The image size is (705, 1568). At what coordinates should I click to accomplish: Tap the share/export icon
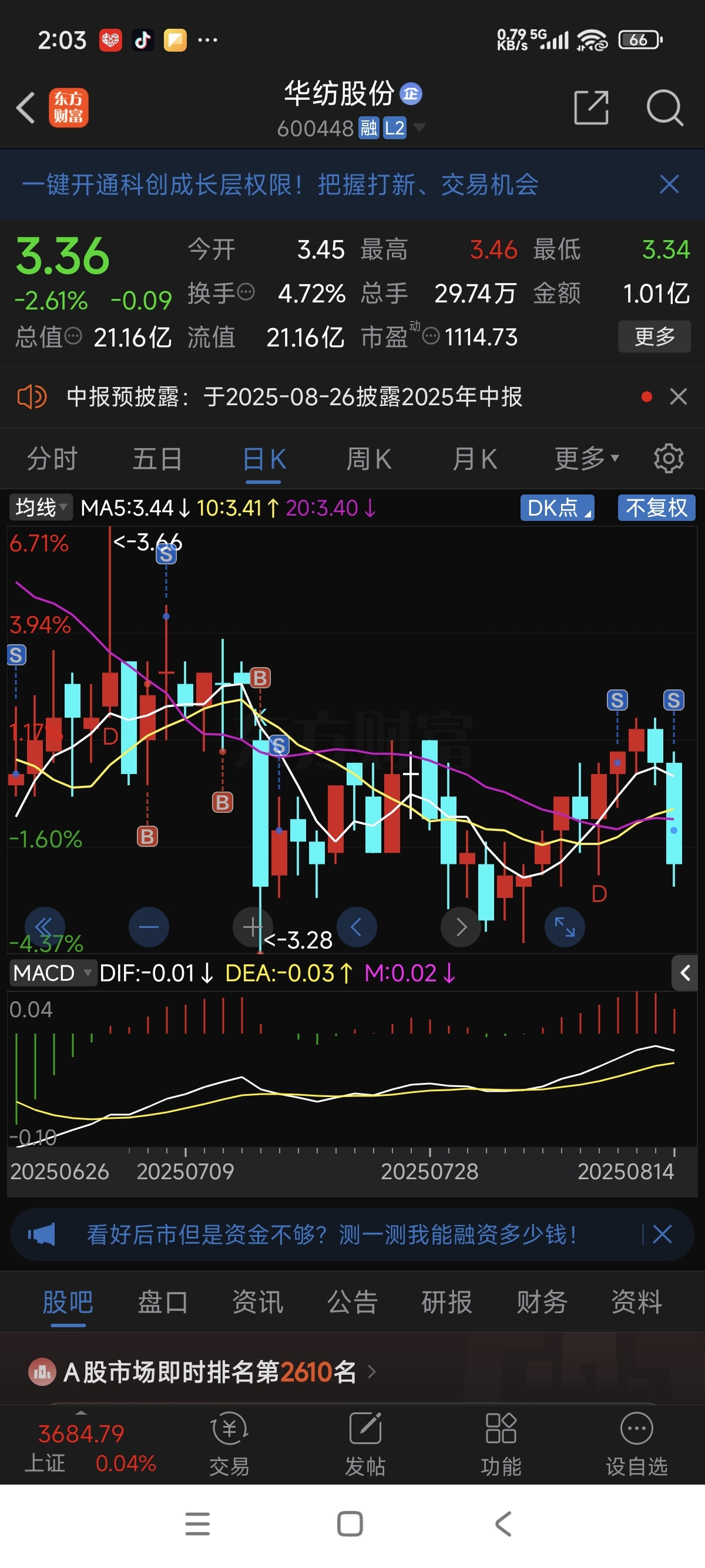pos(591,107)
